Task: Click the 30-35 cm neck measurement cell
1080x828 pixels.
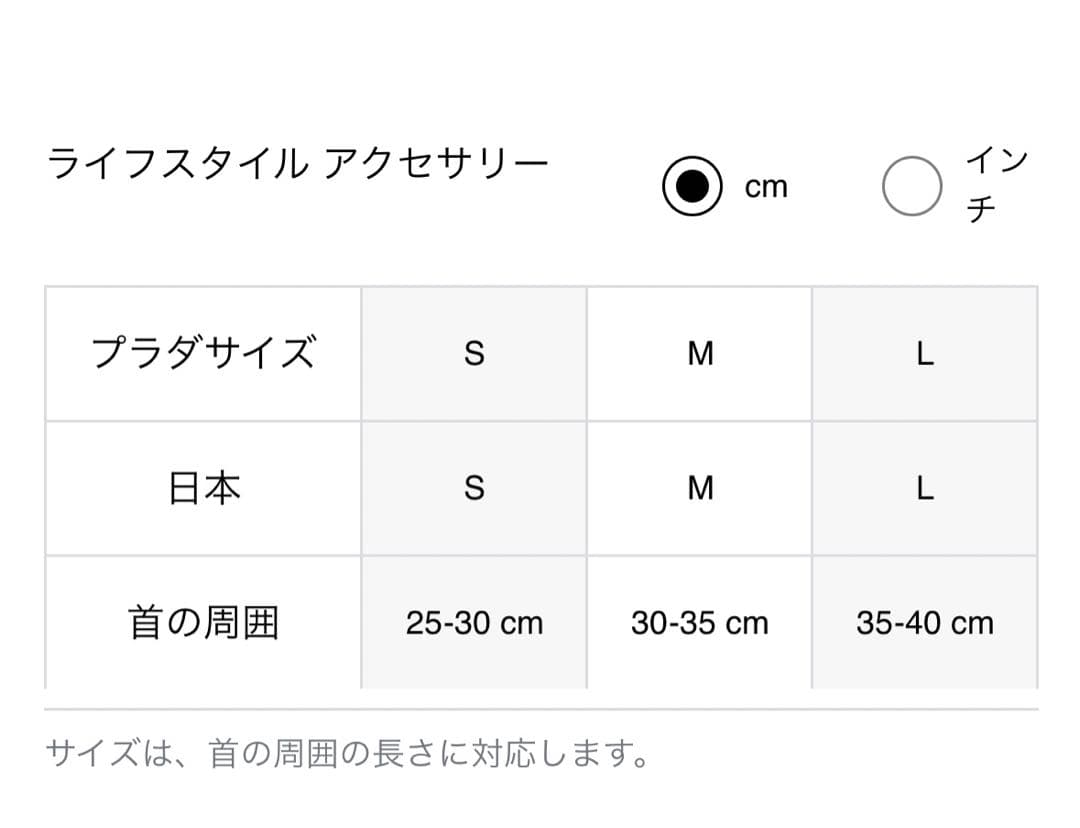Action: coord(700,623)
